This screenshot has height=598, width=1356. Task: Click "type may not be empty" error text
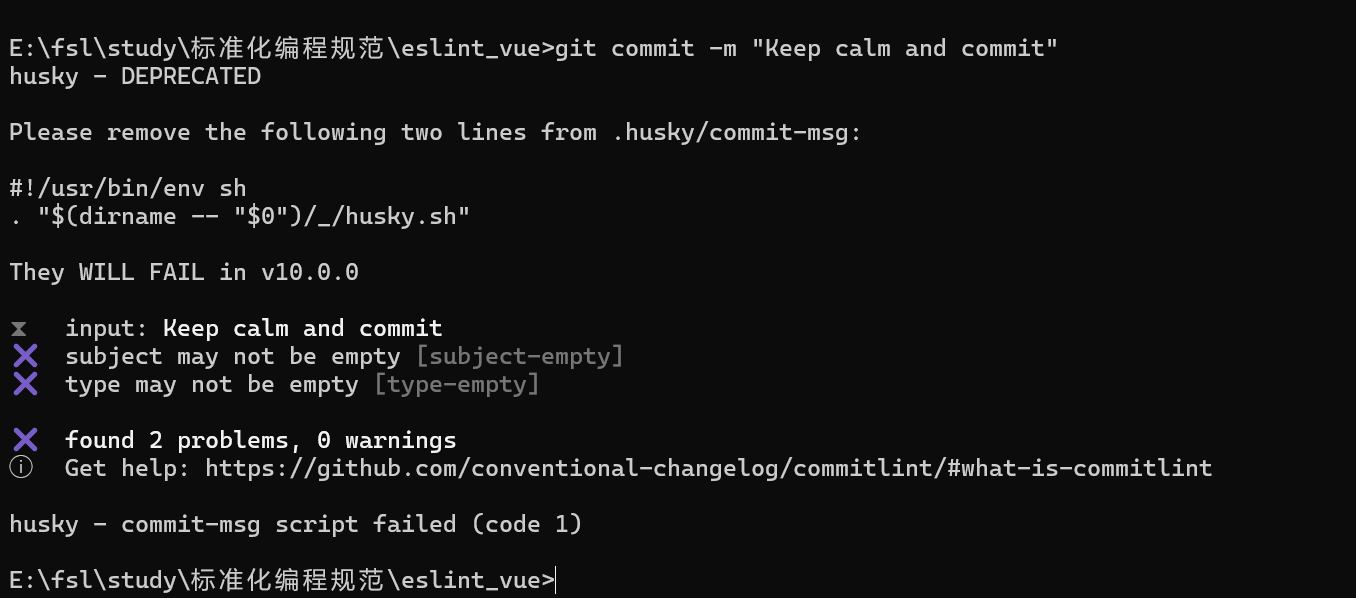point(211,384)
